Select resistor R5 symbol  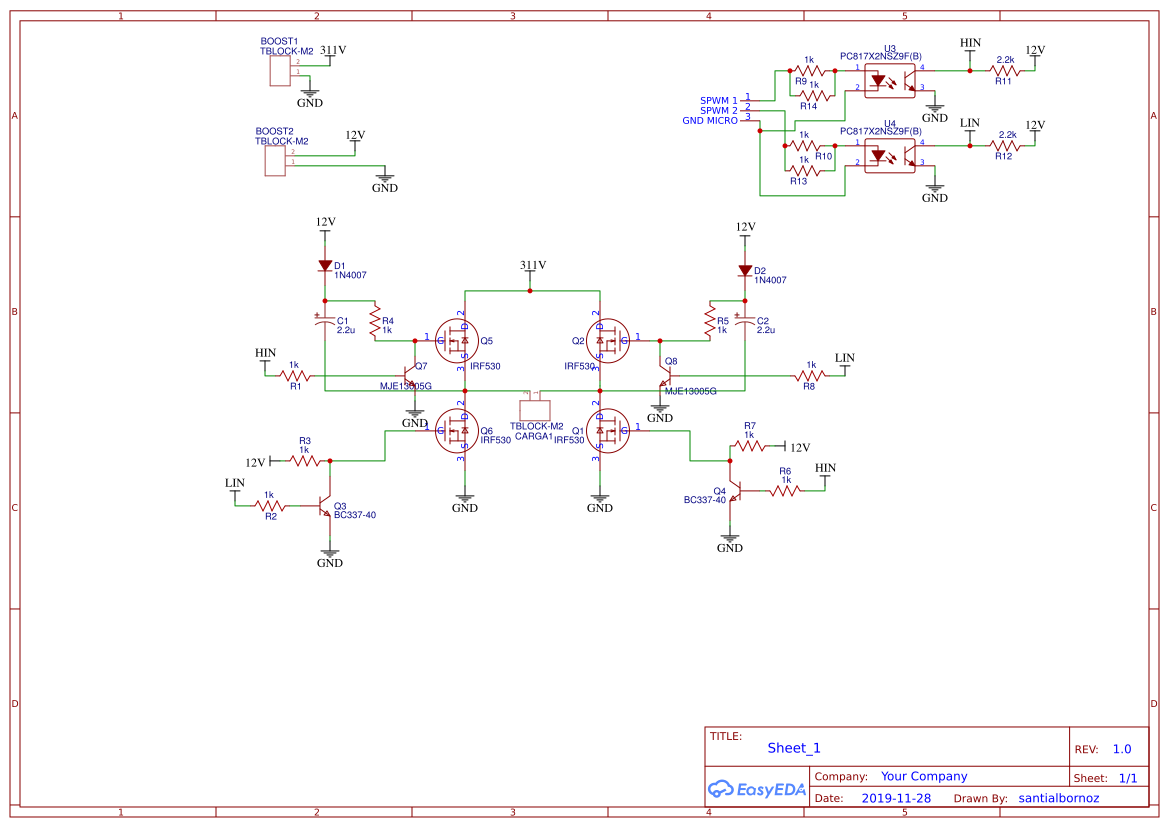710,321
